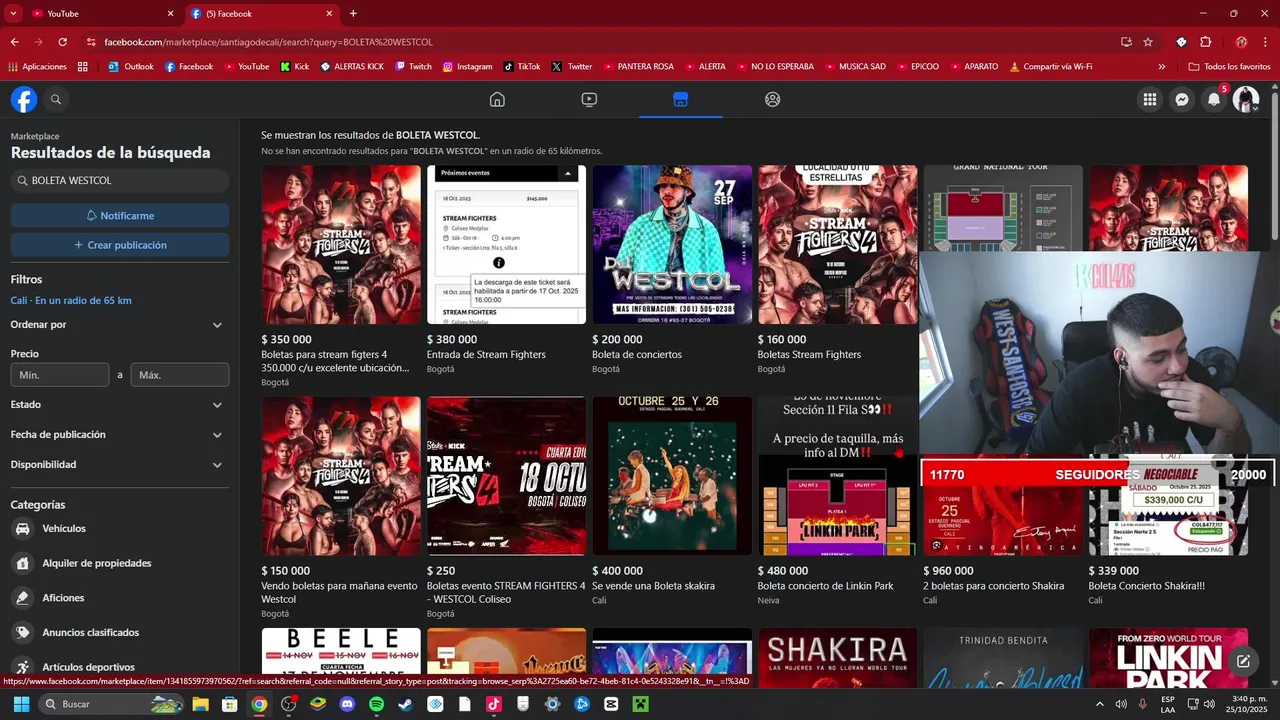Screen dimensions: 1280x720
Task: Change location Cali radius 65 km link
Action: click(71, 301)
